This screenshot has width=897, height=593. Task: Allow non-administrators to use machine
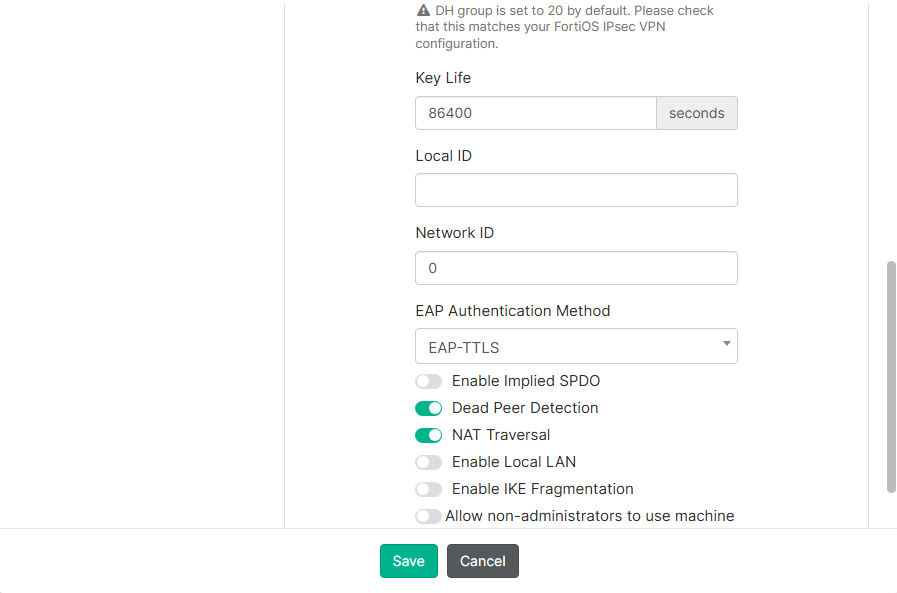coord(428,516)
